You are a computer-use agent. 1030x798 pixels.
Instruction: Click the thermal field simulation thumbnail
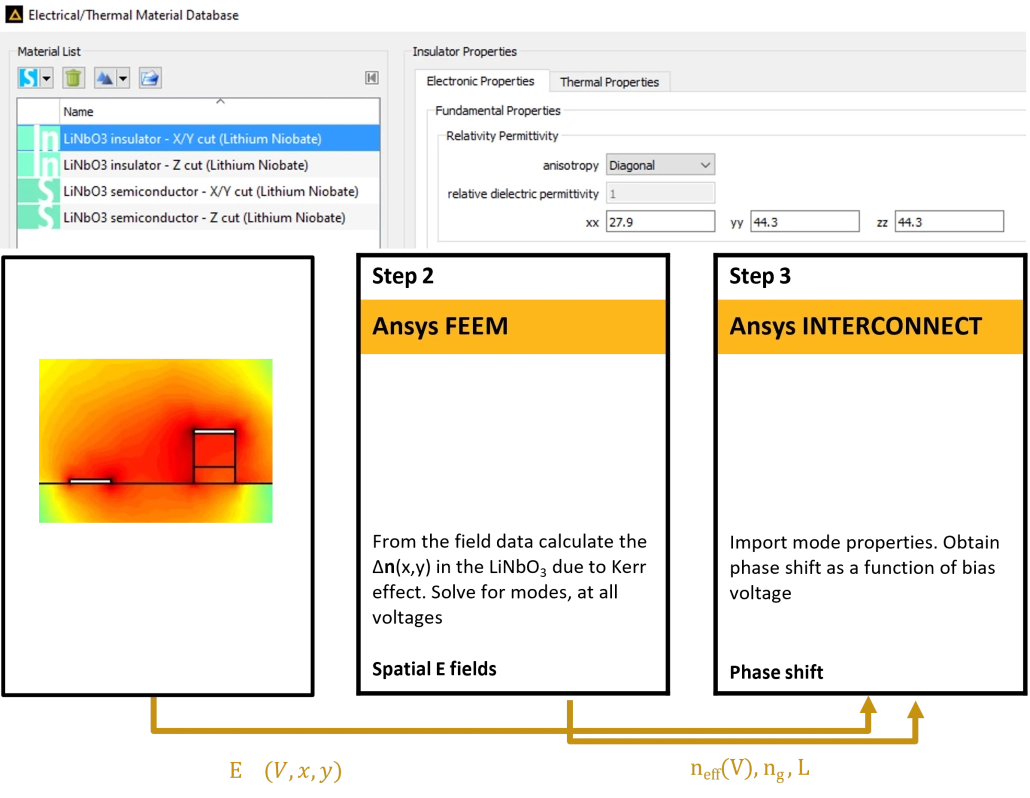pos(155,440)
